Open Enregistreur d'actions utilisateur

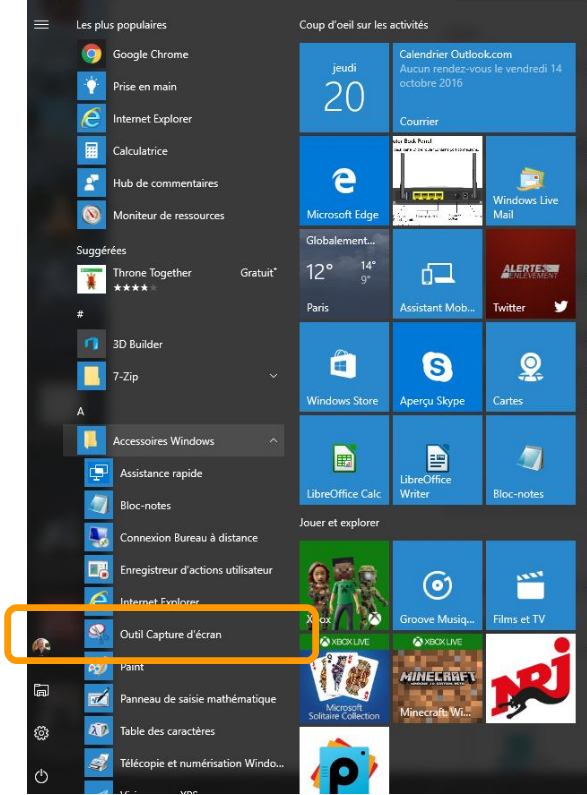pos(184,570)
